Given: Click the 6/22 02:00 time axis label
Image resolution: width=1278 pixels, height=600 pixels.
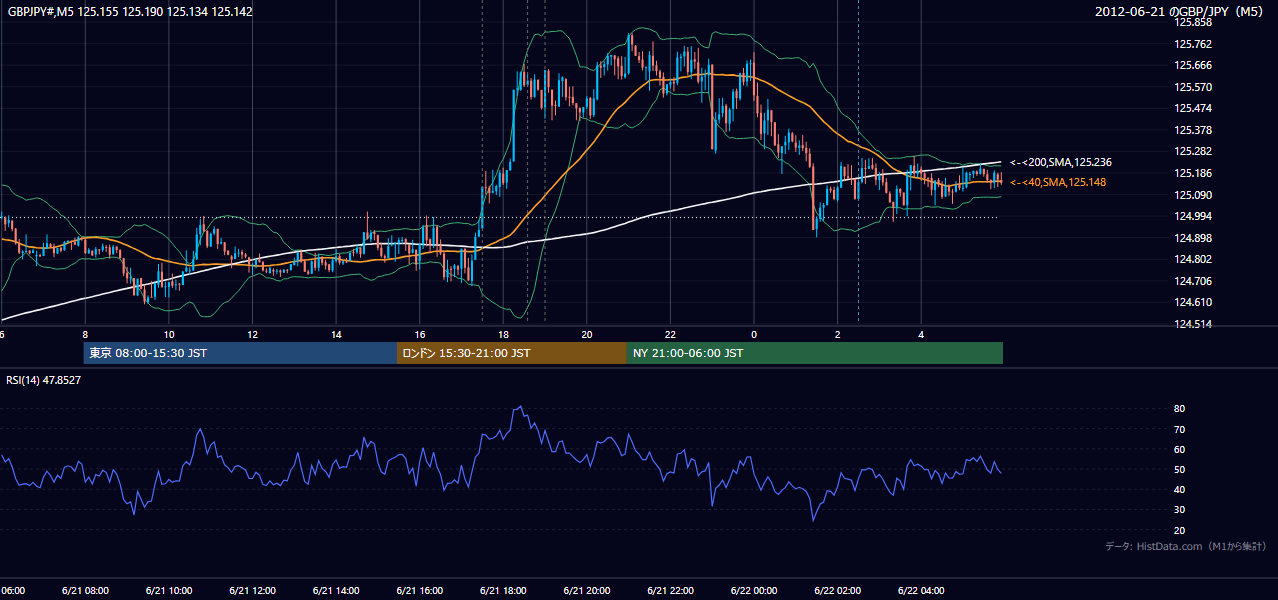Looking at the screenshot, I should (837, 591).
